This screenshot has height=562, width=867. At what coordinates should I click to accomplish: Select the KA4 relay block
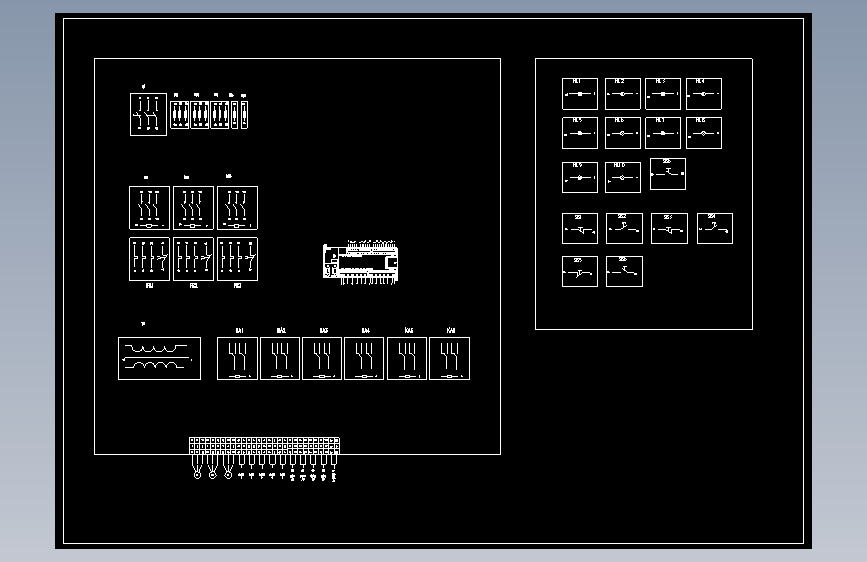(364, 358)
